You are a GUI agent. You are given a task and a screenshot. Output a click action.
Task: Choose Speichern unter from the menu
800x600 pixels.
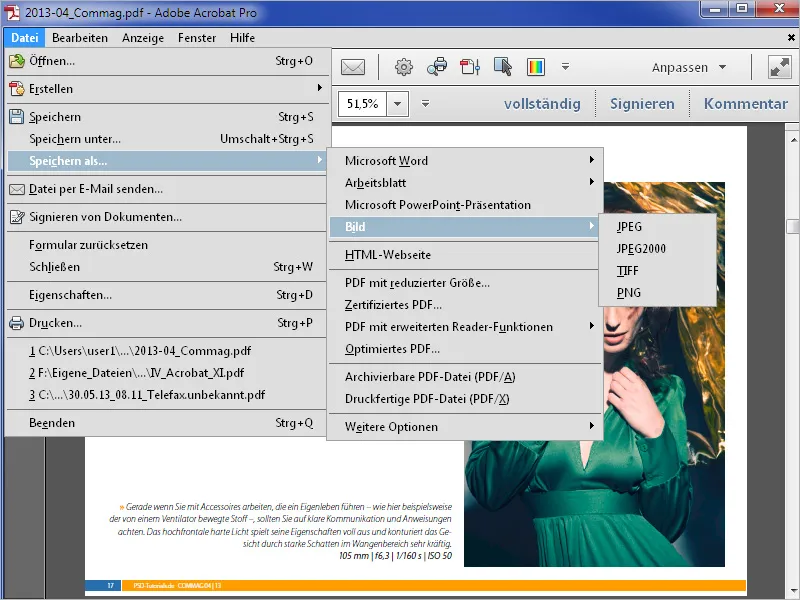tap(166, 139)
